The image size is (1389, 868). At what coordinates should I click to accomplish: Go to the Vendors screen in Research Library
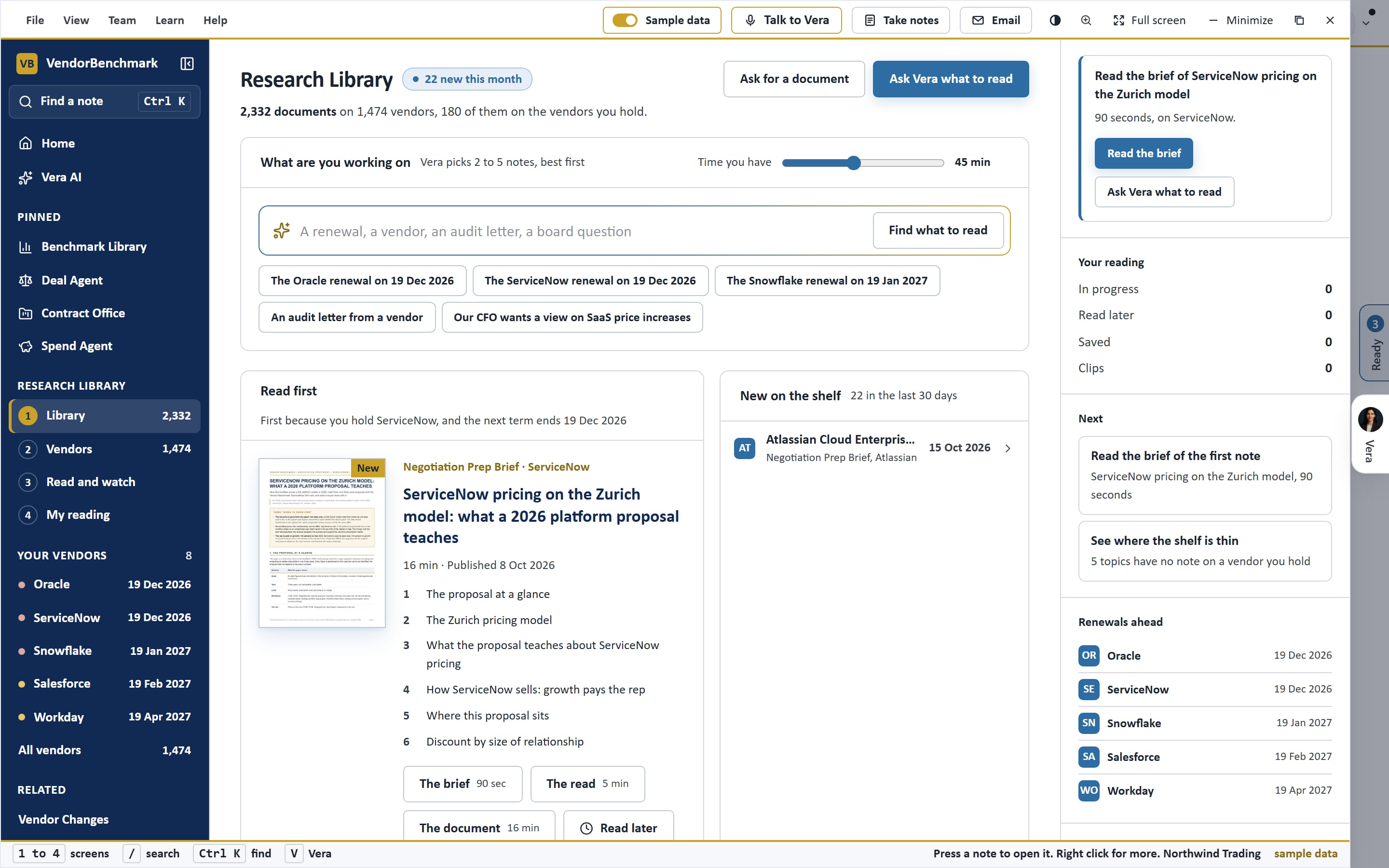[105, 448]
